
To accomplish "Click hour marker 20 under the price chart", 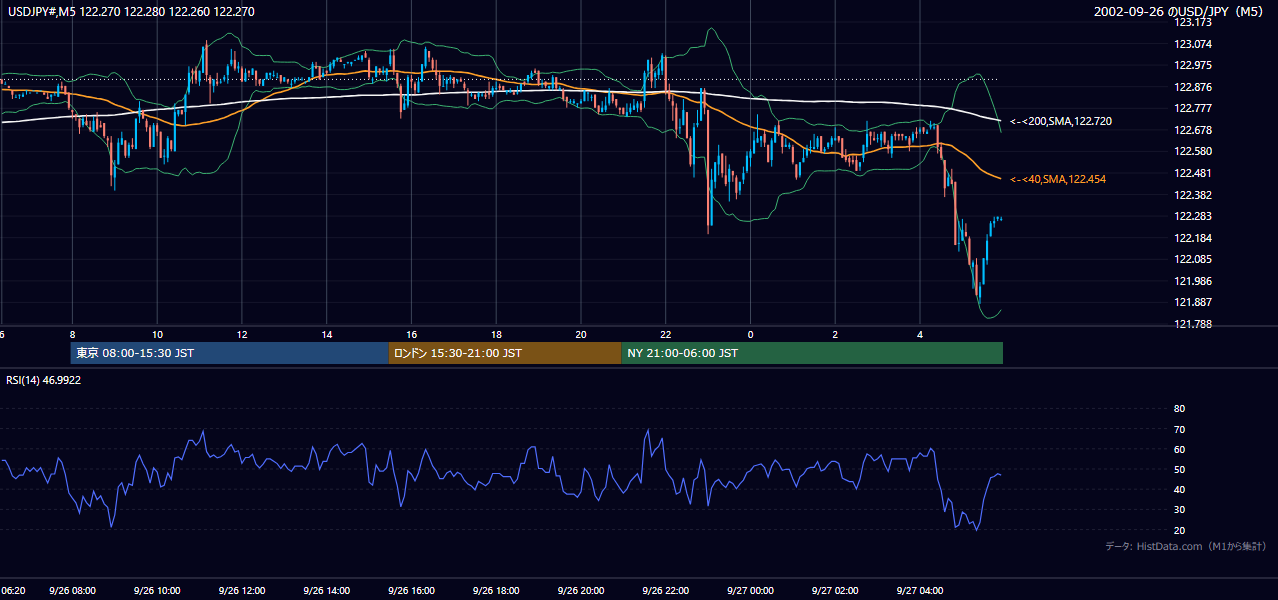I will 581,333.
